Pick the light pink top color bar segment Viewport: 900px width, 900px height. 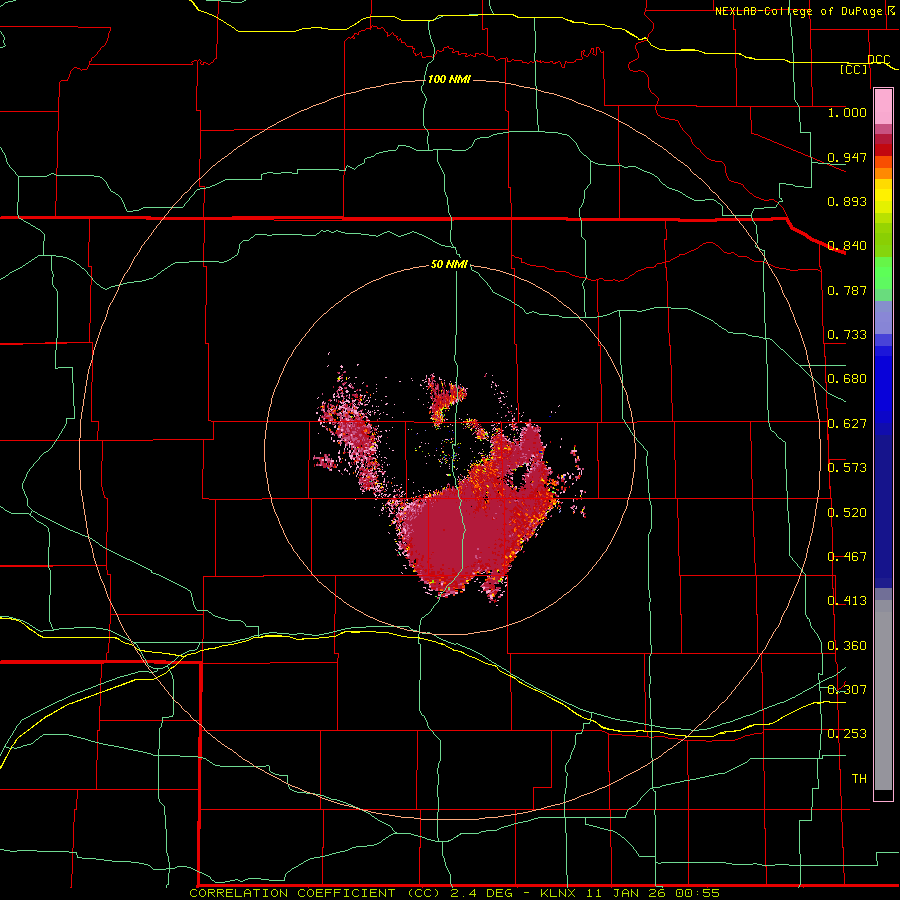pyautogui.click(x=883, y=107)
